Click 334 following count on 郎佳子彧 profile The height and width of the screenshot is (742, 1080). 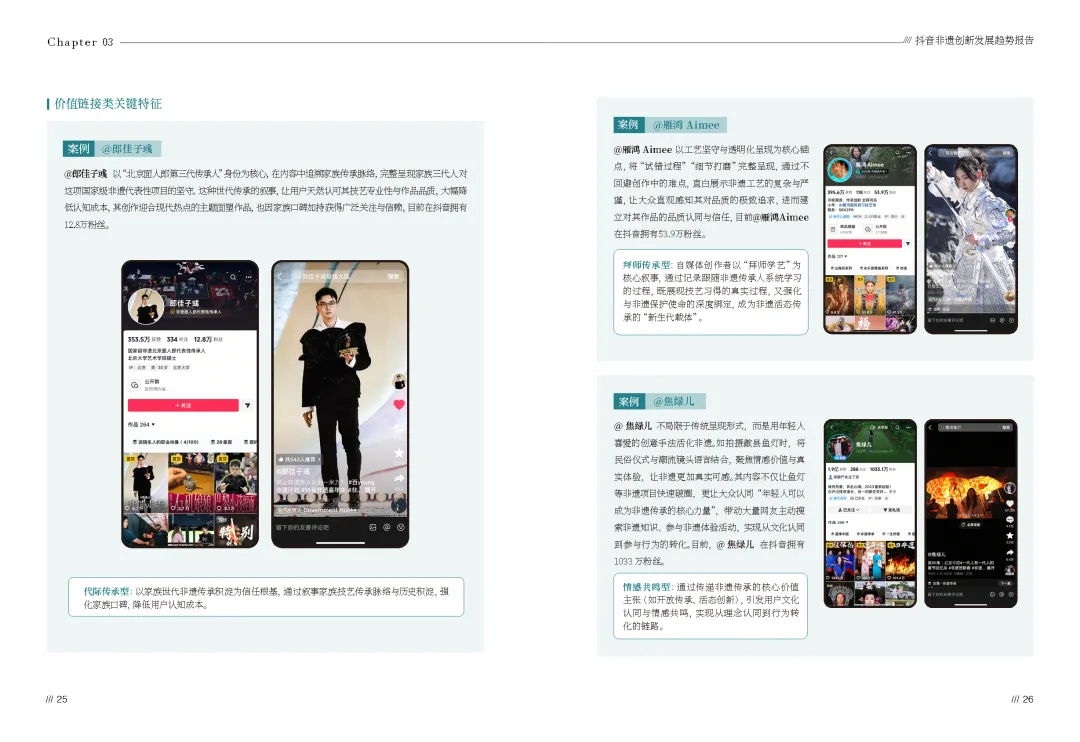(x=177, y=339)
